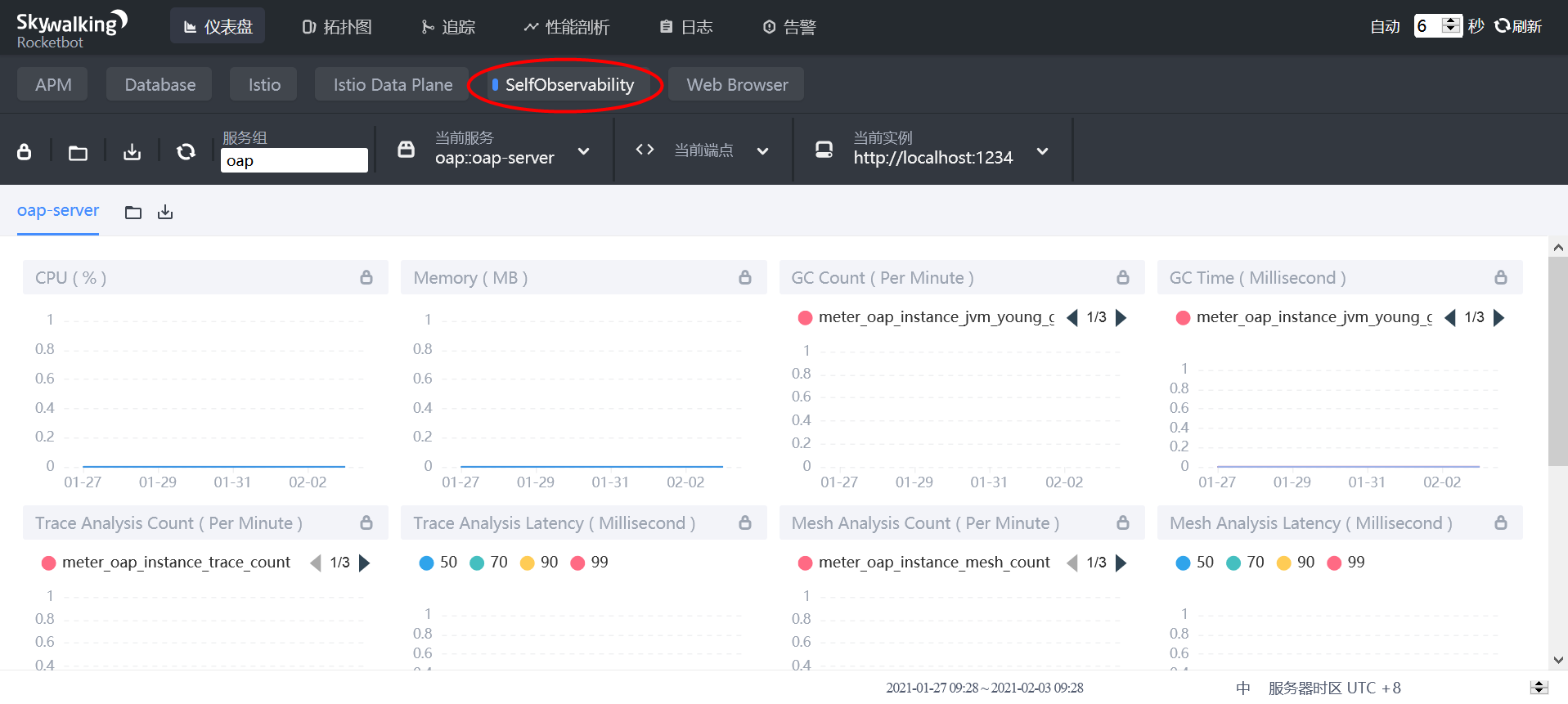Switch to the Istio tab
1568x704 pixels.
pos(264,84)
